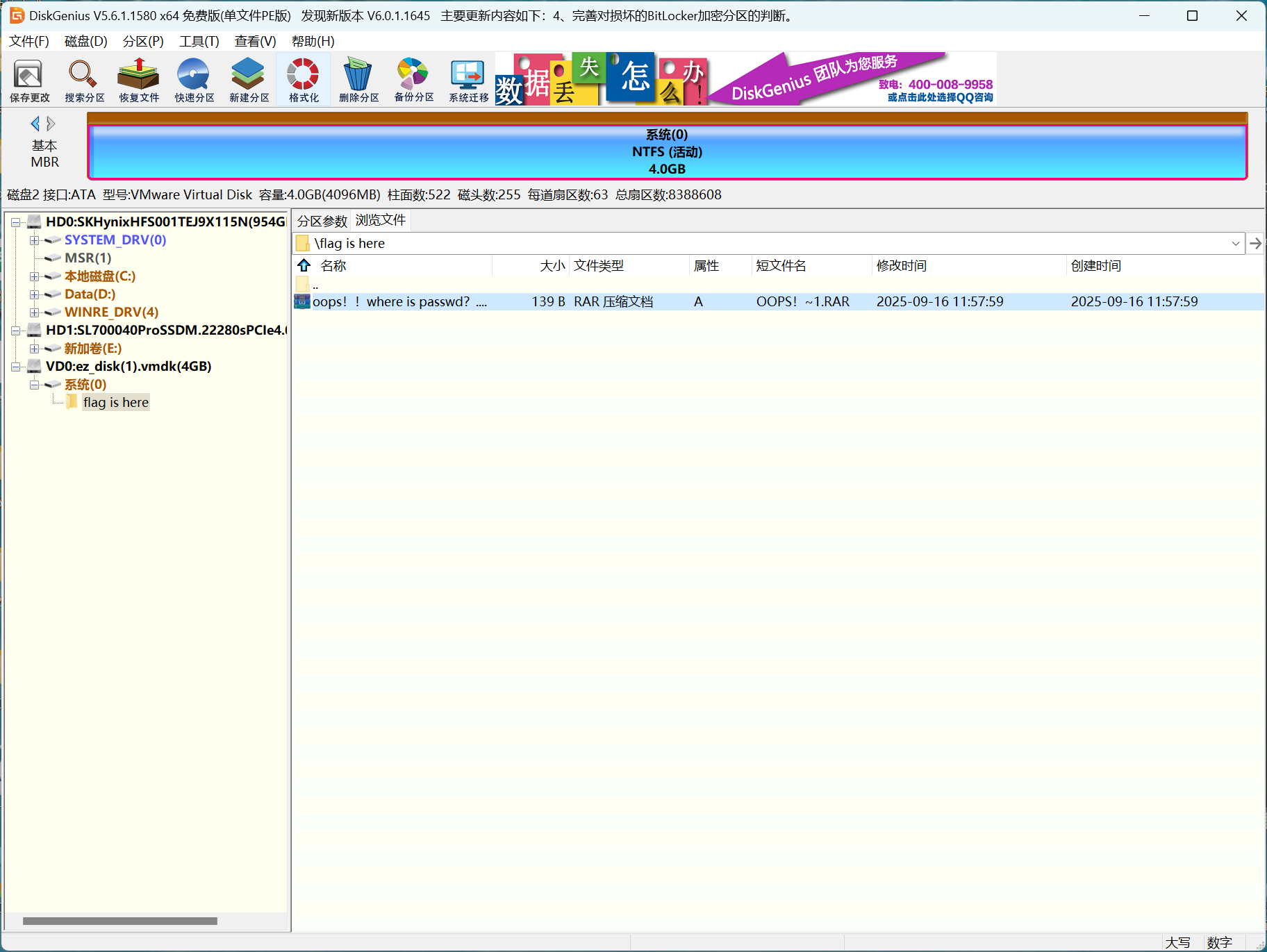Expand the SYSTEM_DRV(0) partition node

click(34, 240)
